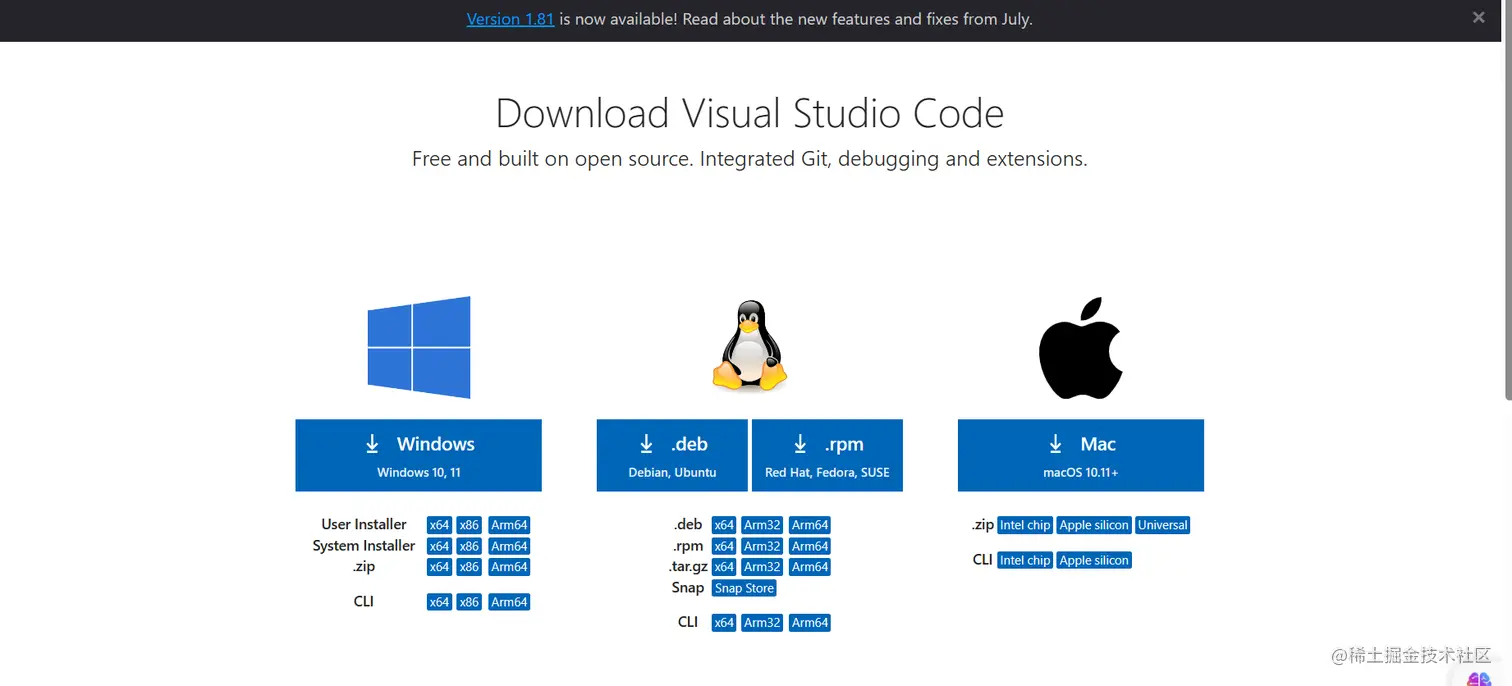The height and width of the screenshot is (686, 1512).
Task: Get Linux CLI Arm64 build
Action: tap(810, 623)
